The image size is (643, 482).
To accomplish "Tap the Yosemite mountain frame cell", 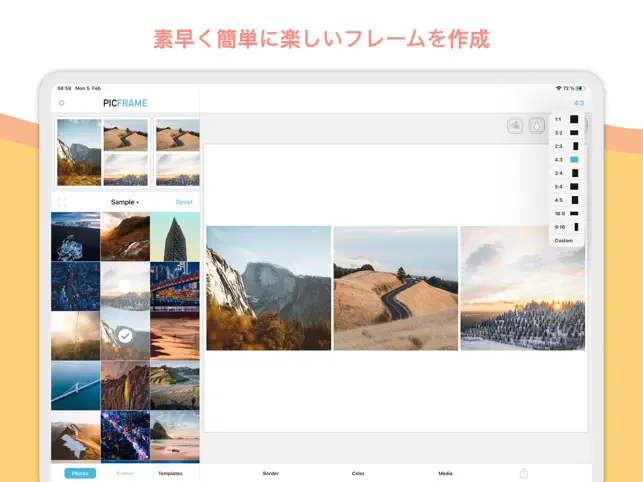I will pos(269,288).
